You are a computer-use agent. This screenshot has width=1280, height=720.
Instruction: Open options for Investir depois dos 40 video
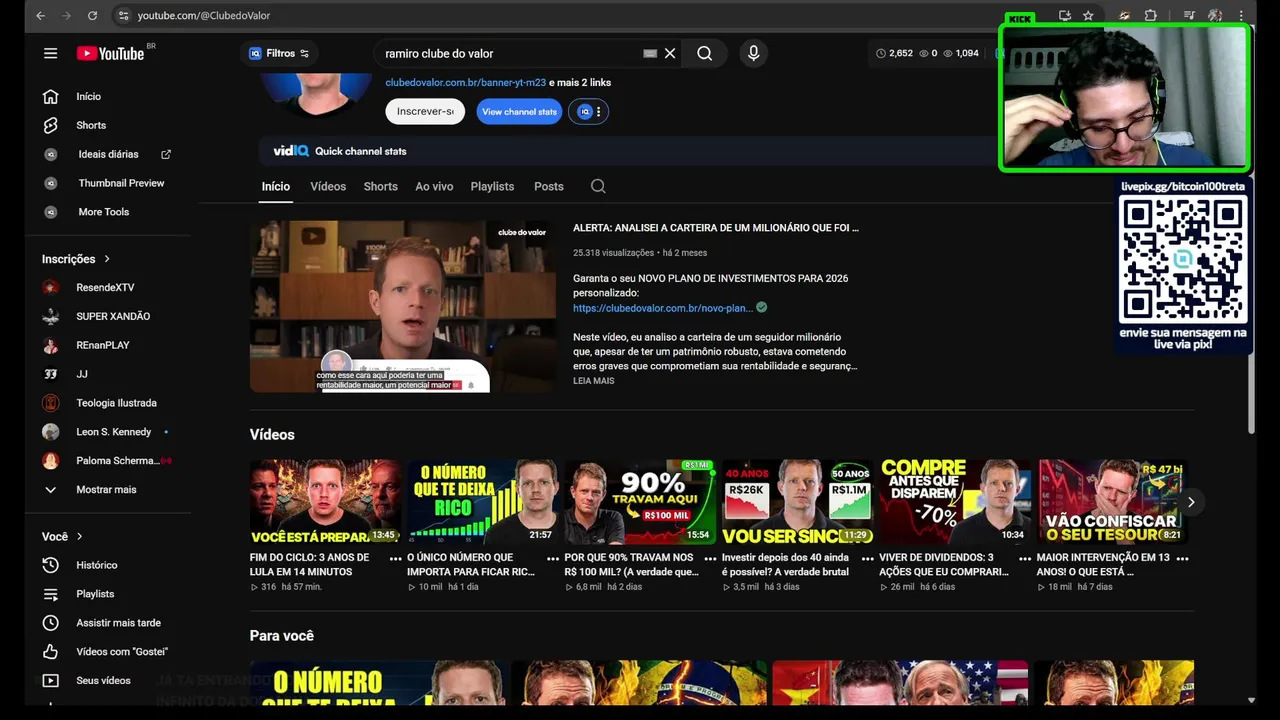(x=867, y=558)
